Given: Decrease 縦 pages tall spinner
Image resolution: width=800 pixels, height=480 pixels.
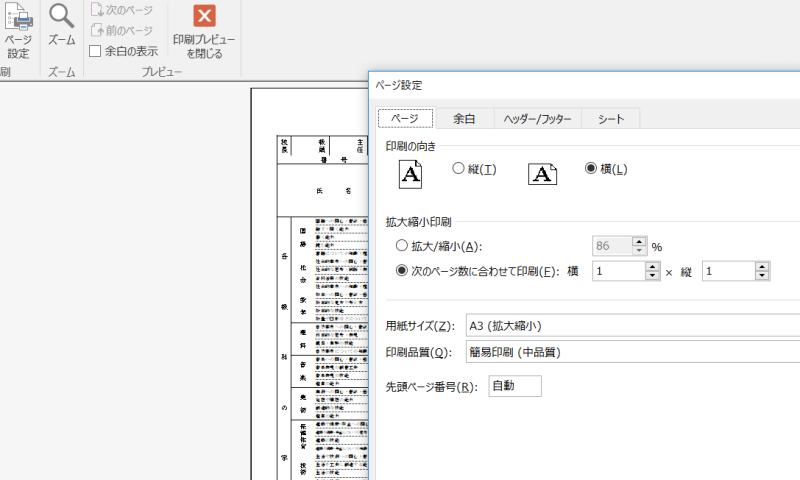Looking at the screenshot, I should click(762, 275).
